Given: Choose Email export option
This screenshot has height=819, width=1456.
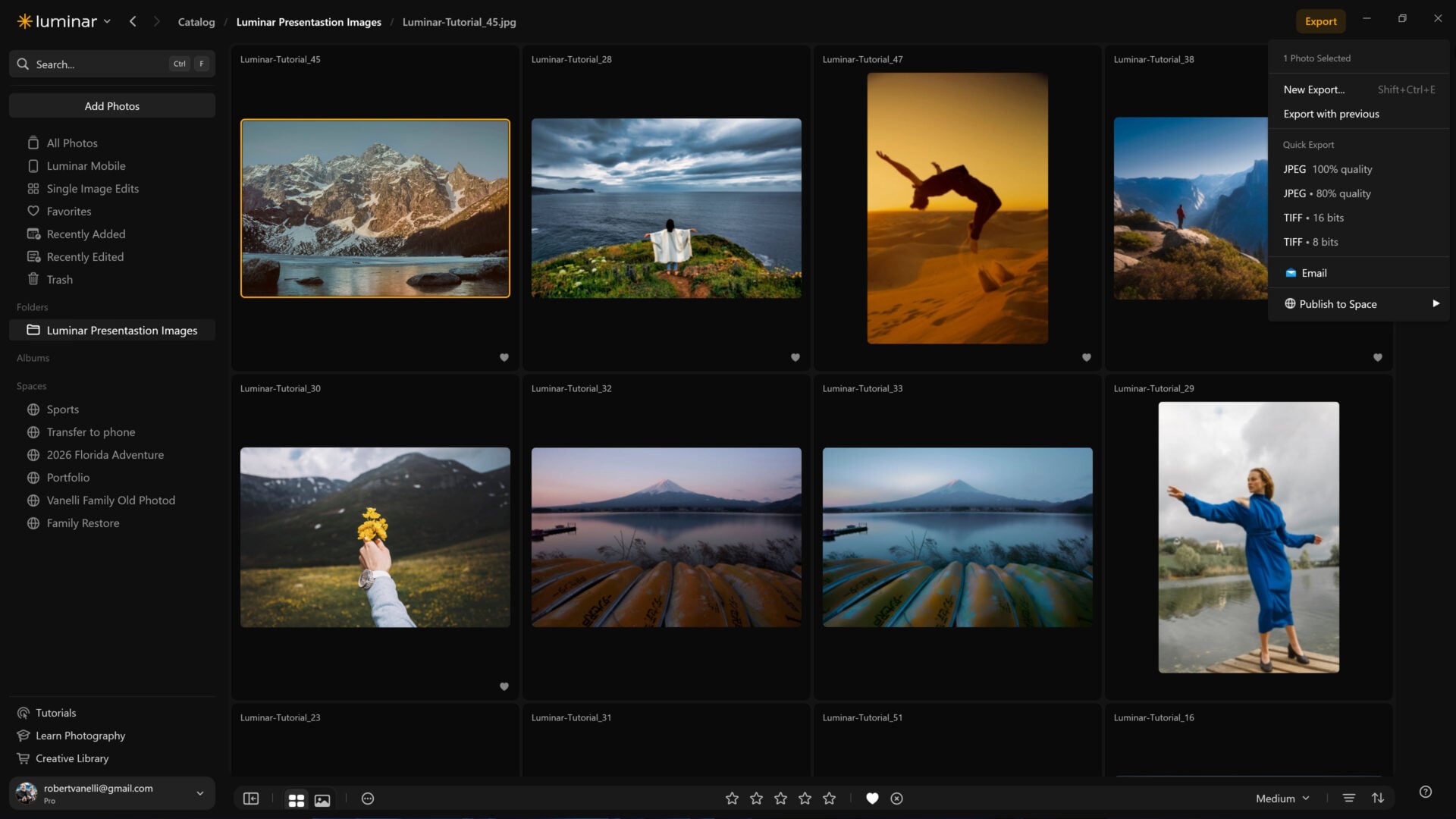Looking at the screenshot, I should point(1358,273).
